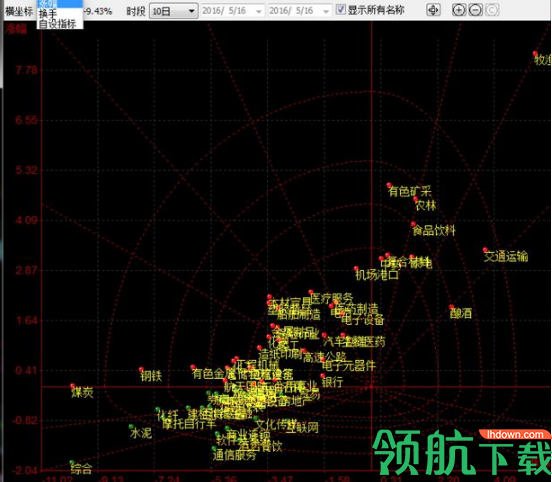The image size is (552, 482).
Task: Click the zoom out minus icon
Action: (x=475, y=10)
